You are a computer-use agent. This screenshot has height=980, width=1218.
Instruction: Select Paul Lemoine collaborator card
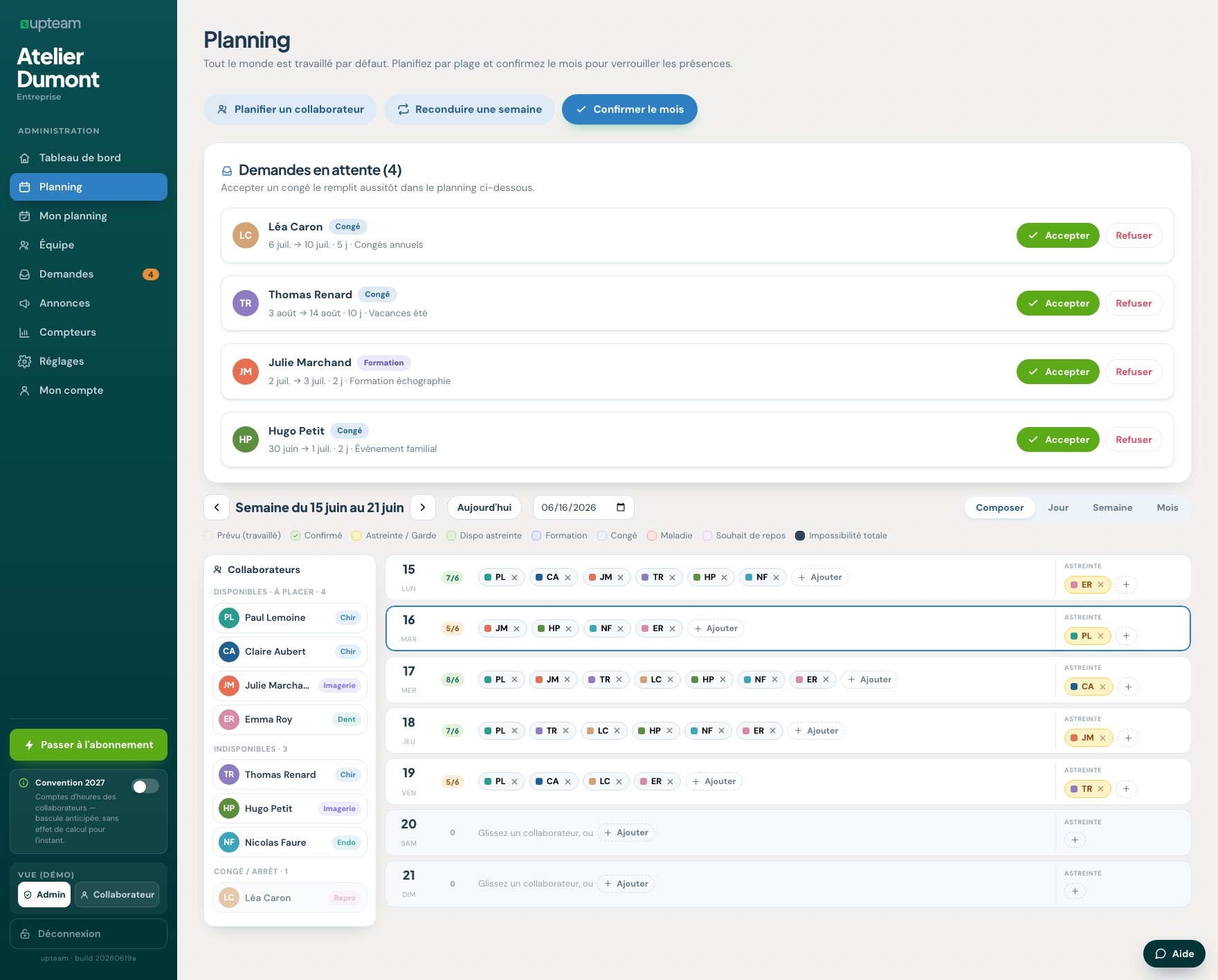point(290,618)
